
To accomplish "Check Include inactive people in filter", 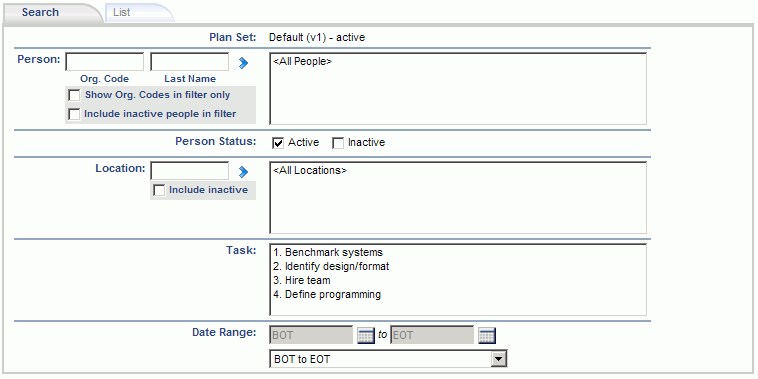I will pyautogui.click(x=74, y=115).
